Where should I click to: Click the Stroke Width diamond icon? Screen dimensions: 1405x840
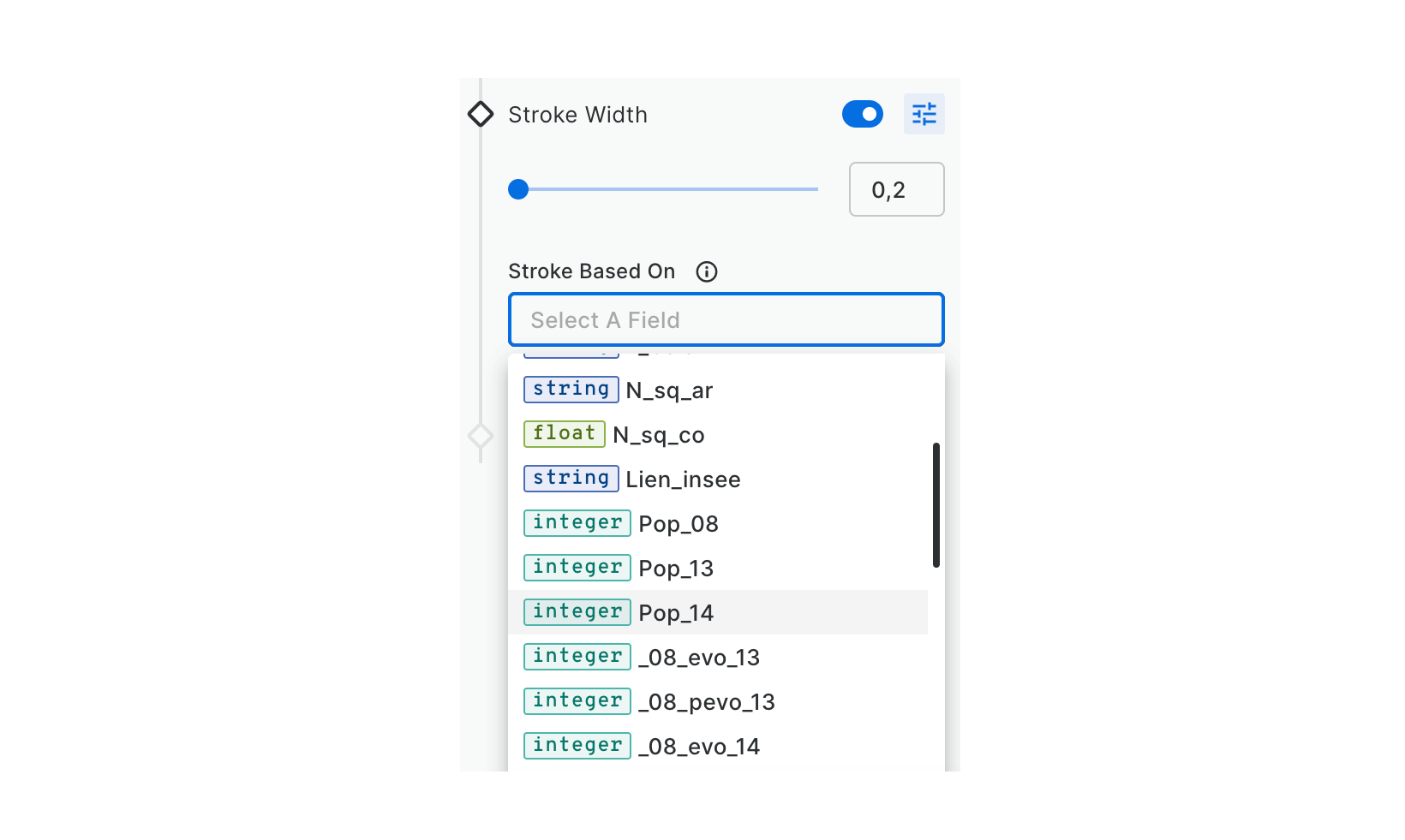pos(481,114)
